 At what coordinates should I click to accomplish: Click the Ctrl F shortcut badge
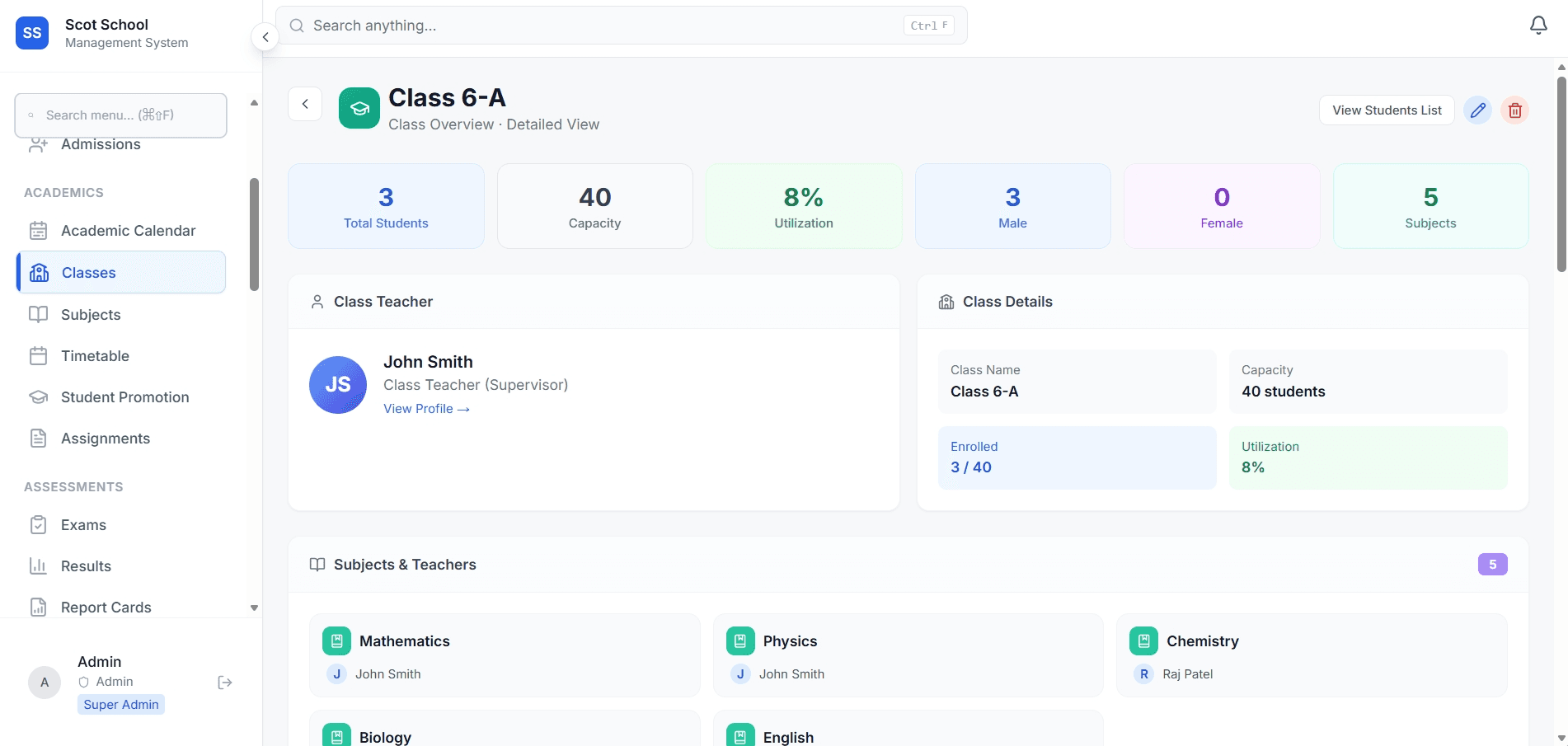coord(929,26)
